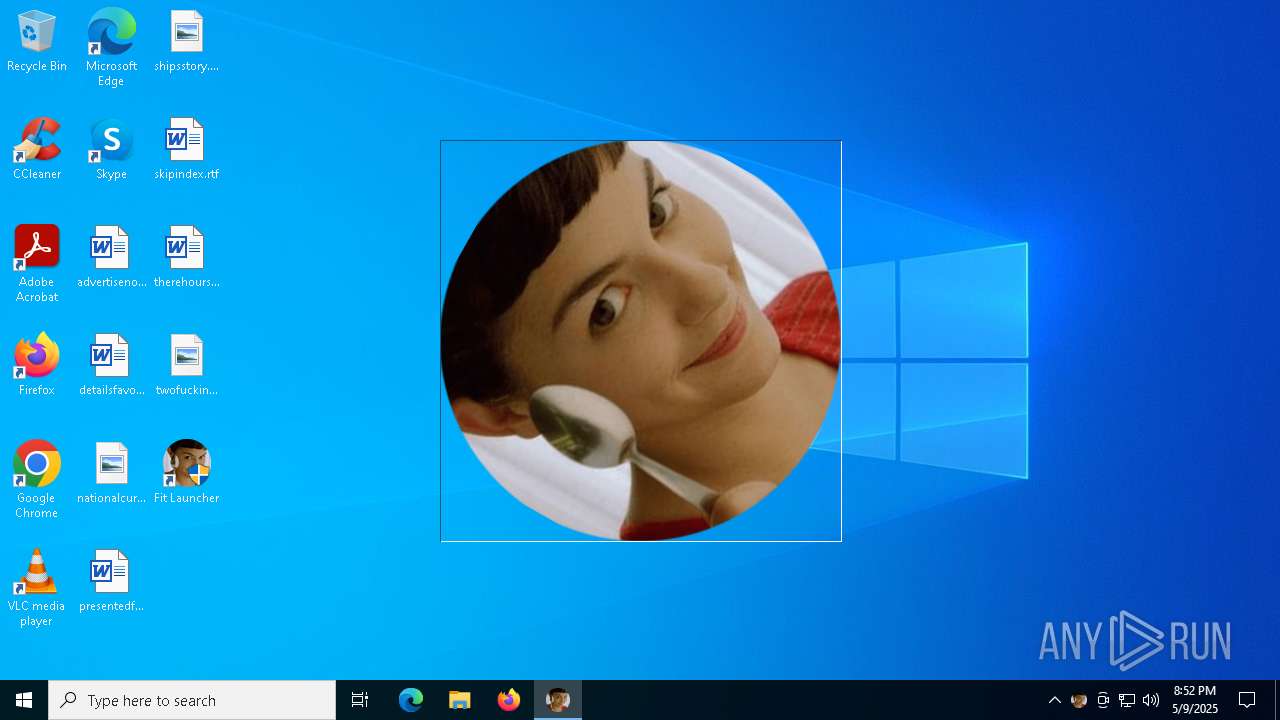Select the Adobe Acrobat shortcut

[x=37, y=264]
